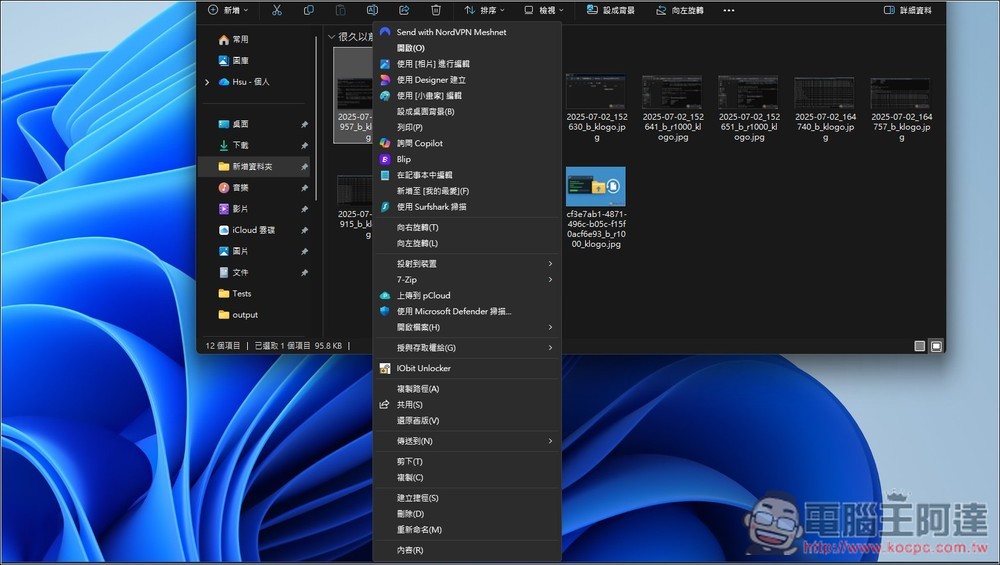Click the Copy icon in toolbar
The width and height of the screenshot is (1000, 565).
pos(309,10)
